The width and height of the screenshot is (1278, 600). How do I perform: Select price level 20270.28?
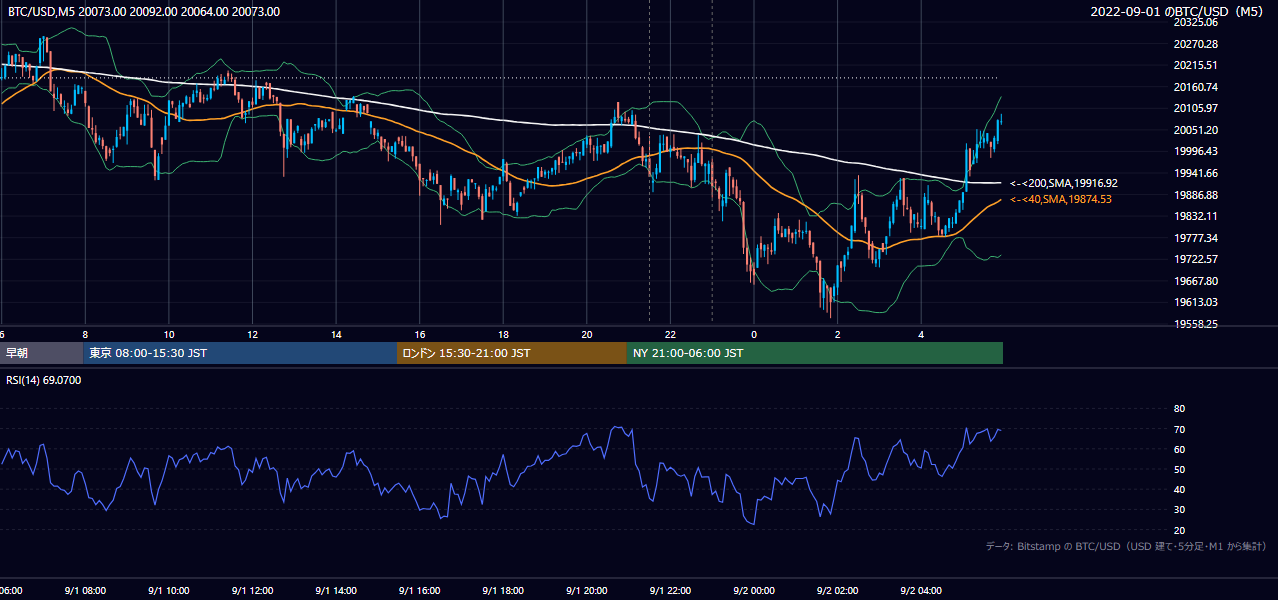1196,44
